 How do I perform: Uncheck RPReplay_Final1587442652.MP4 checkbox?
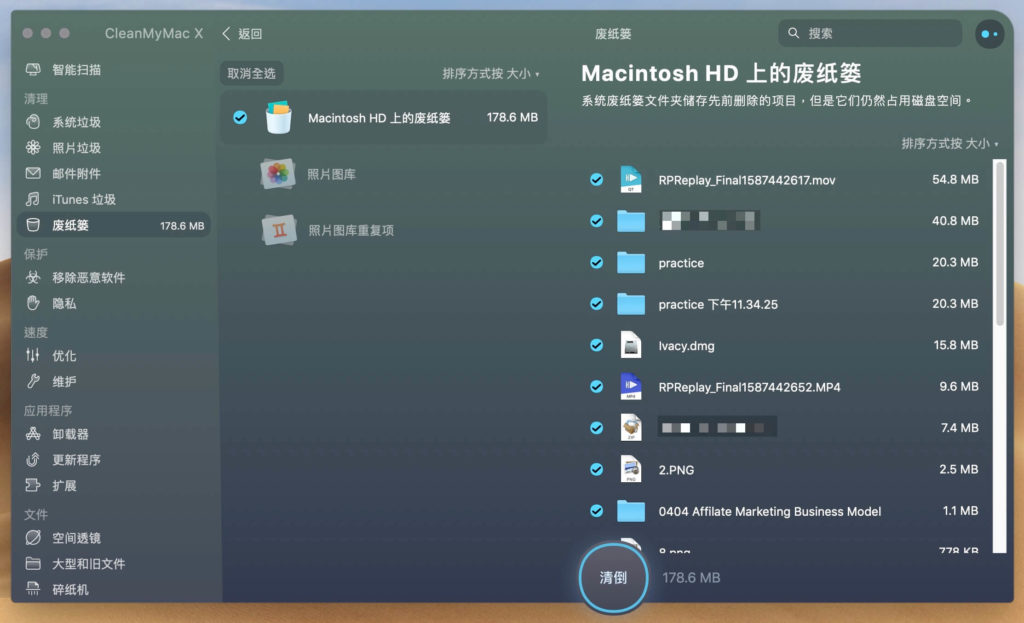pos(596,387)
